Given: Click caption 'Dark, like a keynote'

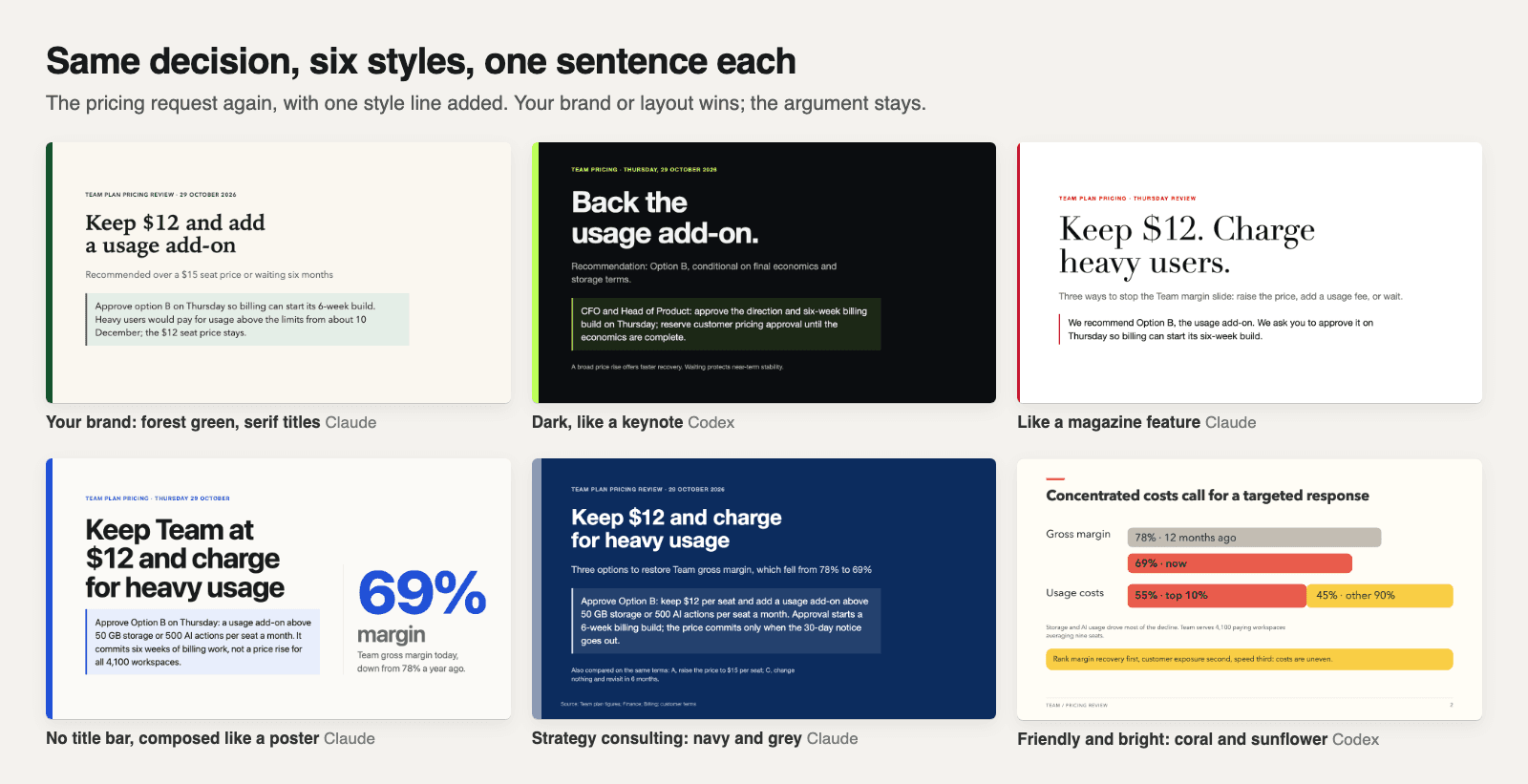Looking at the screenshot, I should coord(607,422).
